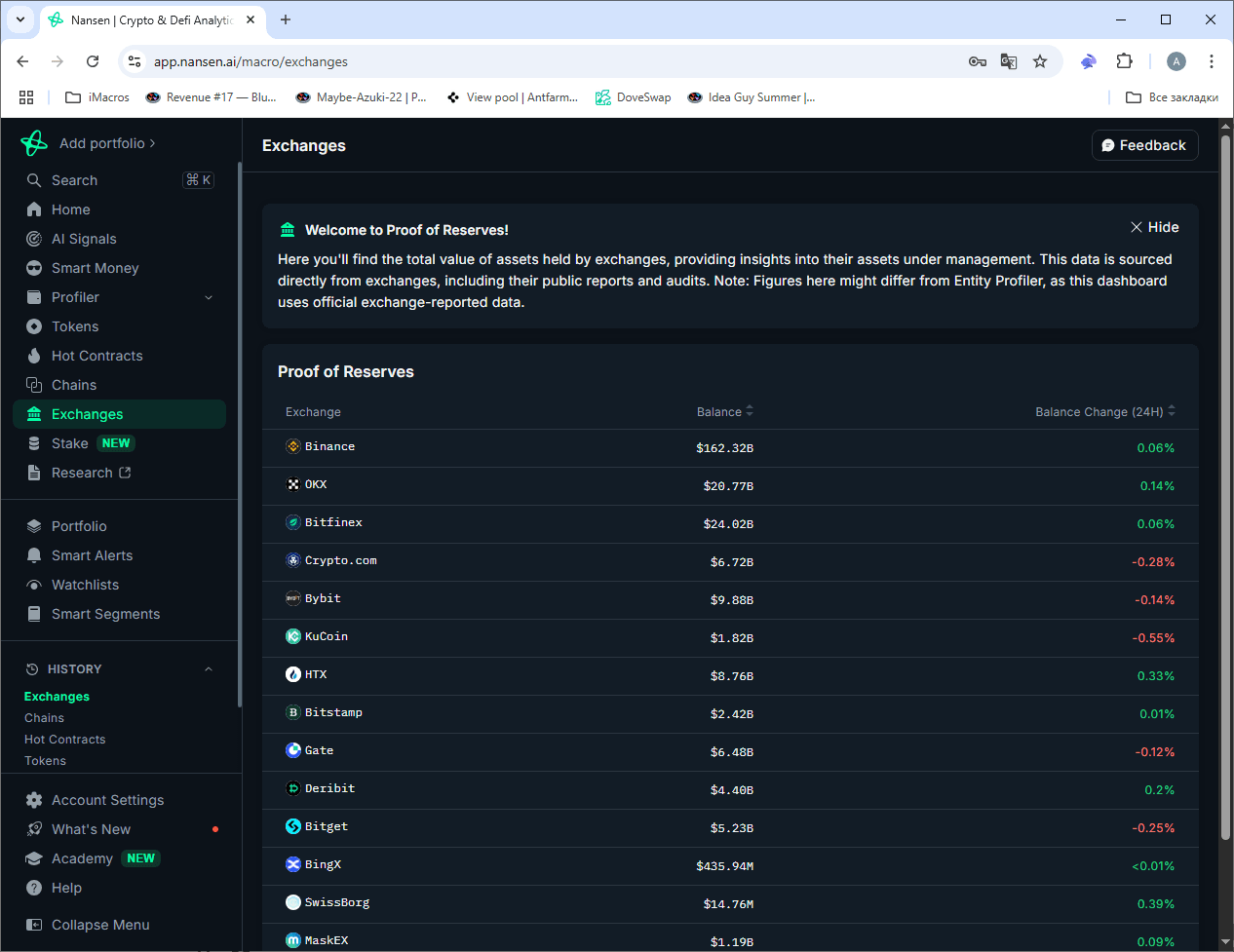
Task: Click the Stake layers icon
Action: click(x=34, y=443)
